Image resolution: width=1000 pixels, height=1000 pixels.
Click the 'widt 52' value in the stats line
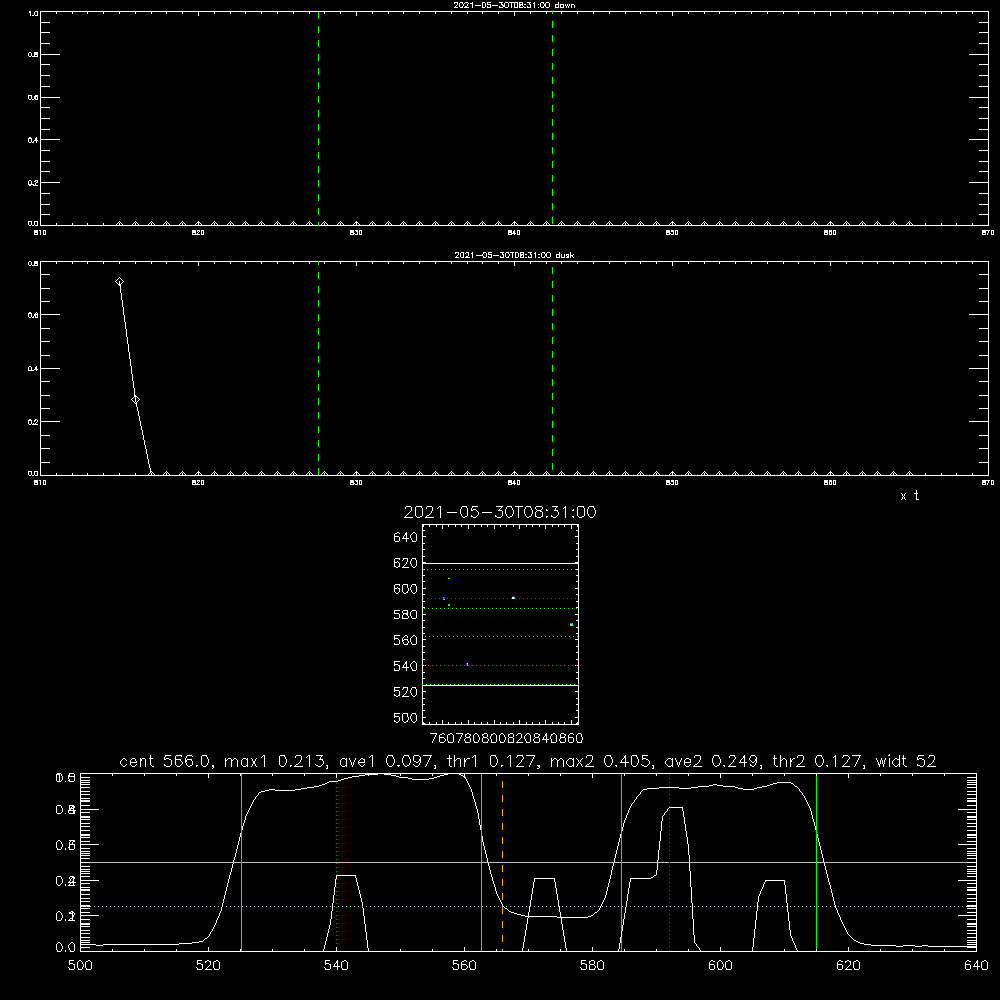coord(906,761)
